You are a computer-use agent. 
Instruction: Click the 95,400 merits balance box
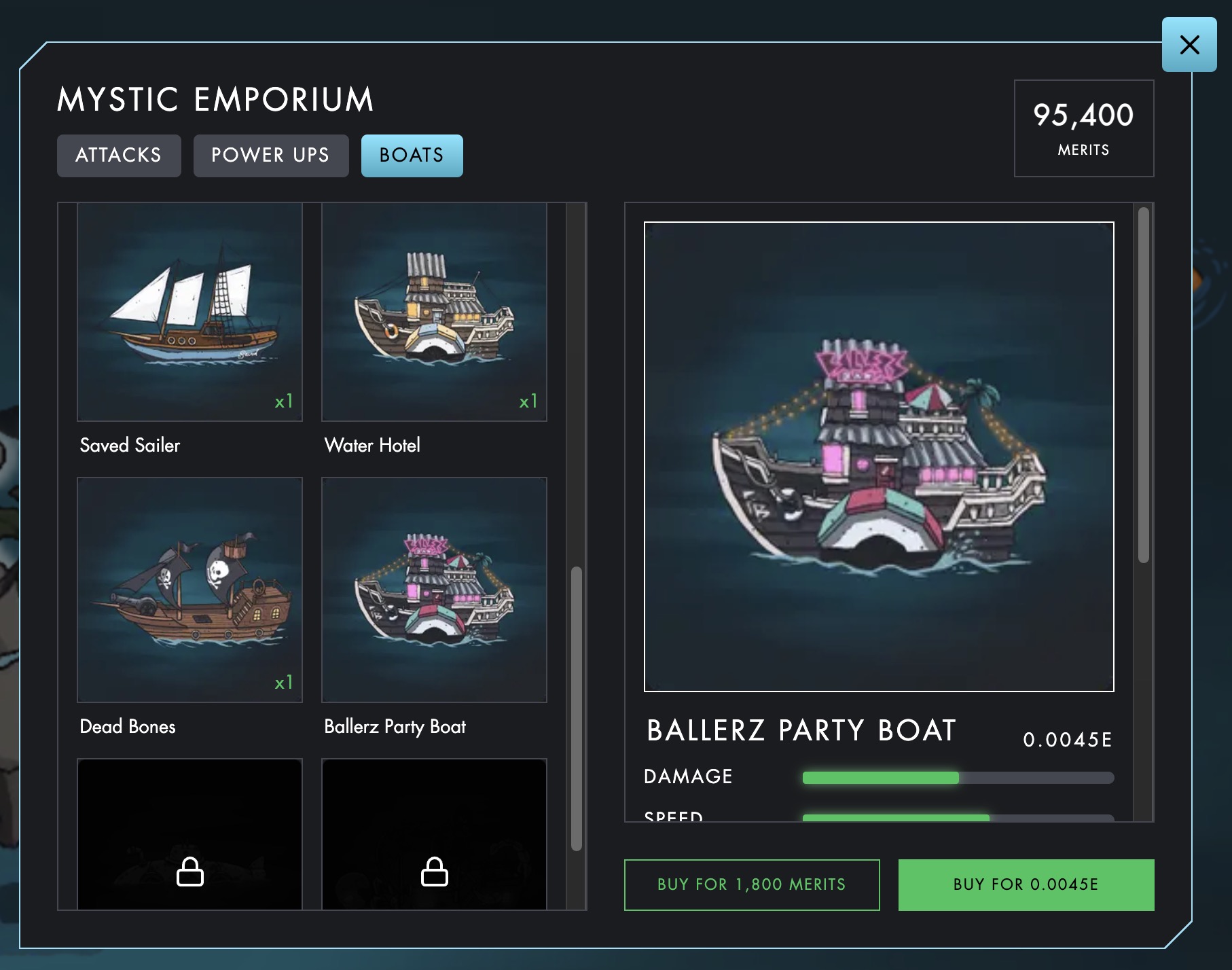click(1083, 128)
